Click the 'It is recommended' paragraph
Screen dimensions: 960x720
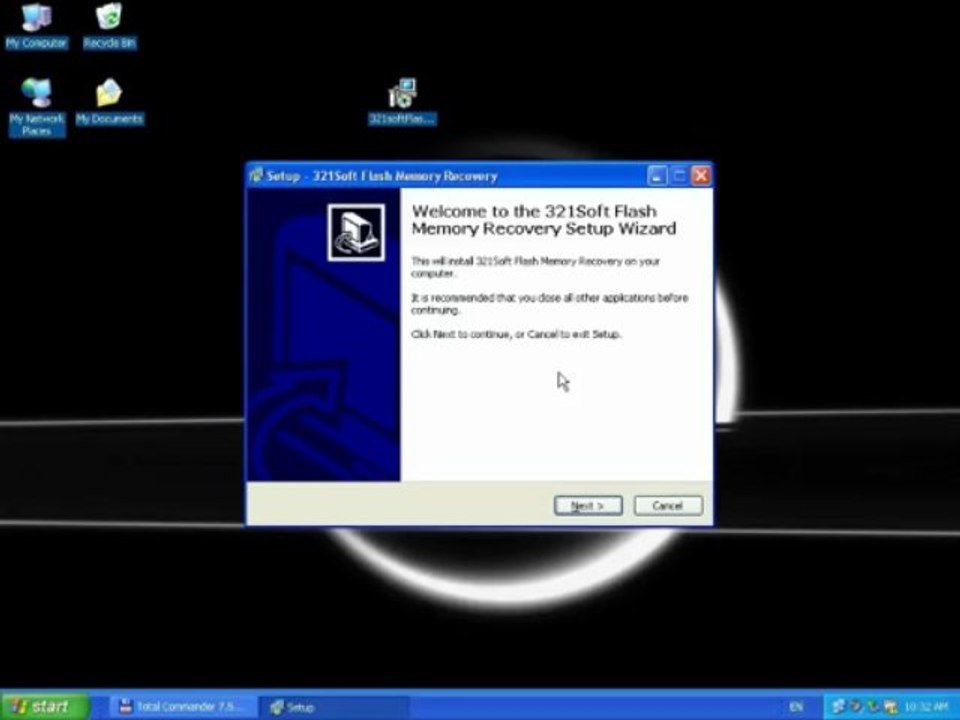click(550, 304)
